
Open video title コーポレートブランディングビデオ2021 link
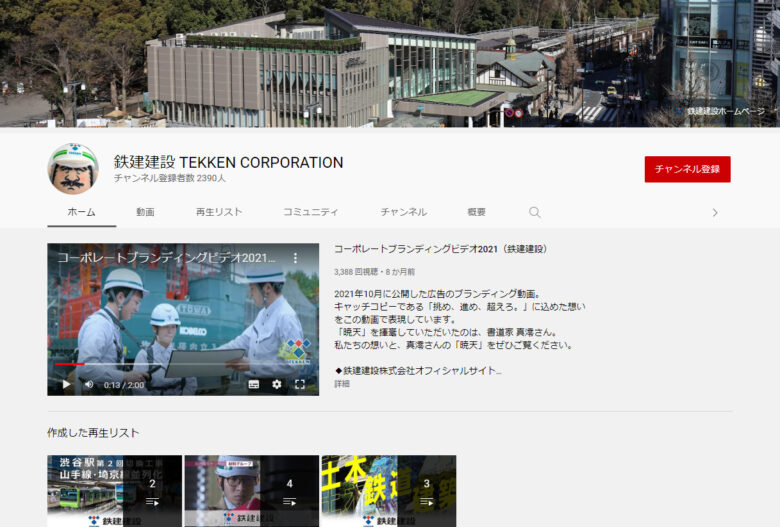(x=440, y=249)
